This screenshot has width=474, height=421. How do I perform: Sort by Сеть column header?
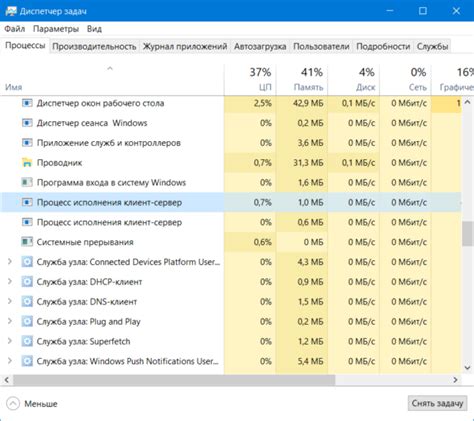pyautogui.click(x=405, y=79)
